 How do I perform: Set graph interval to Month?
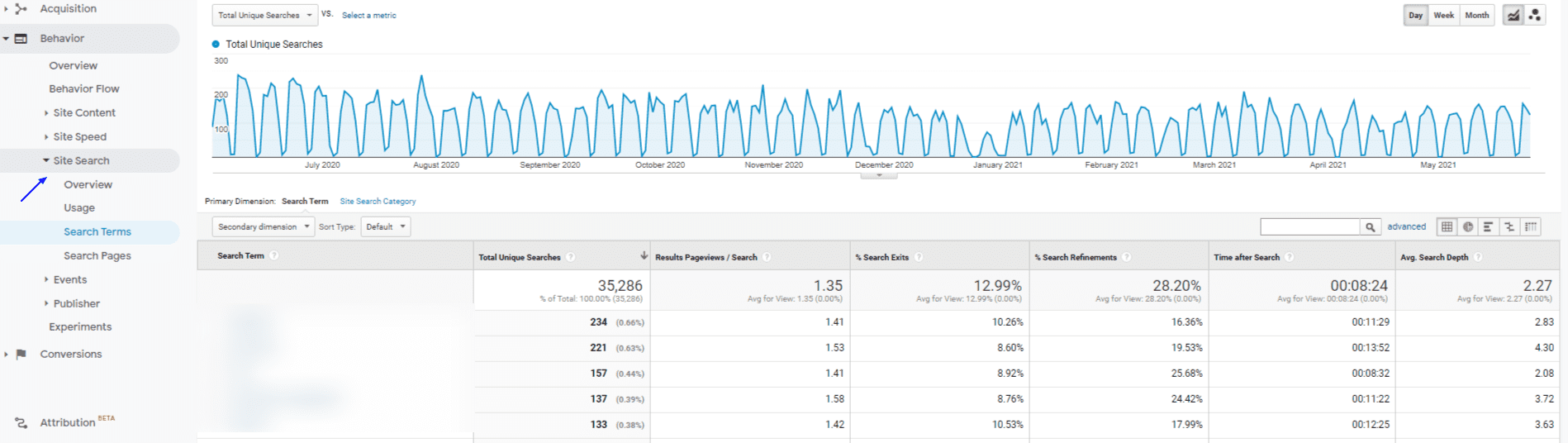tap(1476, 16)
